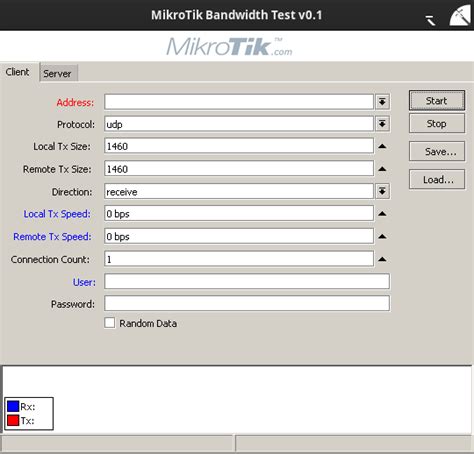Click the Local Tx Speed label
Screen dimensions: 474x454
[57, 214]
